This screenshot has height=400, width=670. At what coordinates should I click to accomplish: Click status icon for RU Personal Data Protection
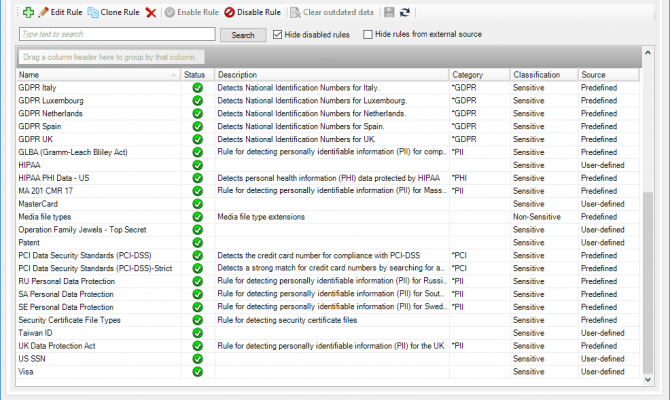pos(197,281)
